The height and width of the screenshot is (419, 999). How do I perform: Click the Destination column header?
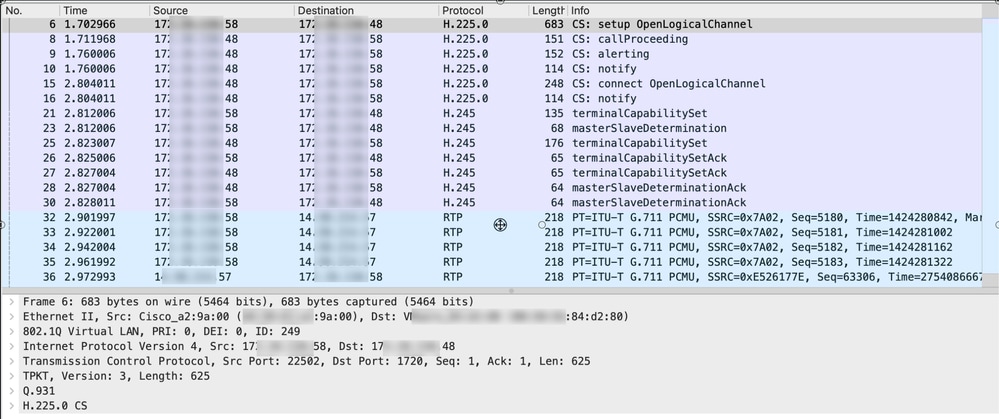point(367,11)
